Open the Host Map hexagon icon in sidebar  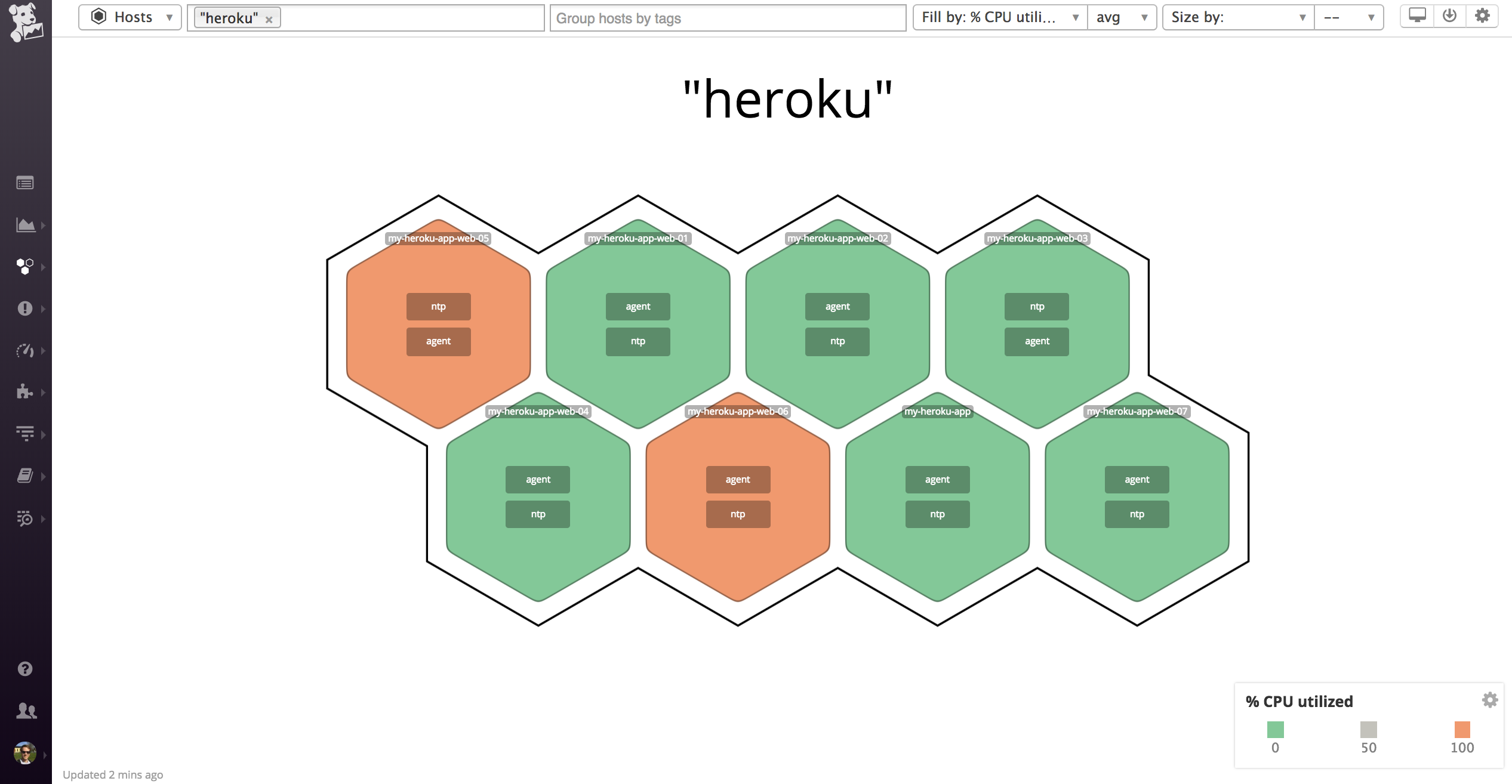point(24,267)
